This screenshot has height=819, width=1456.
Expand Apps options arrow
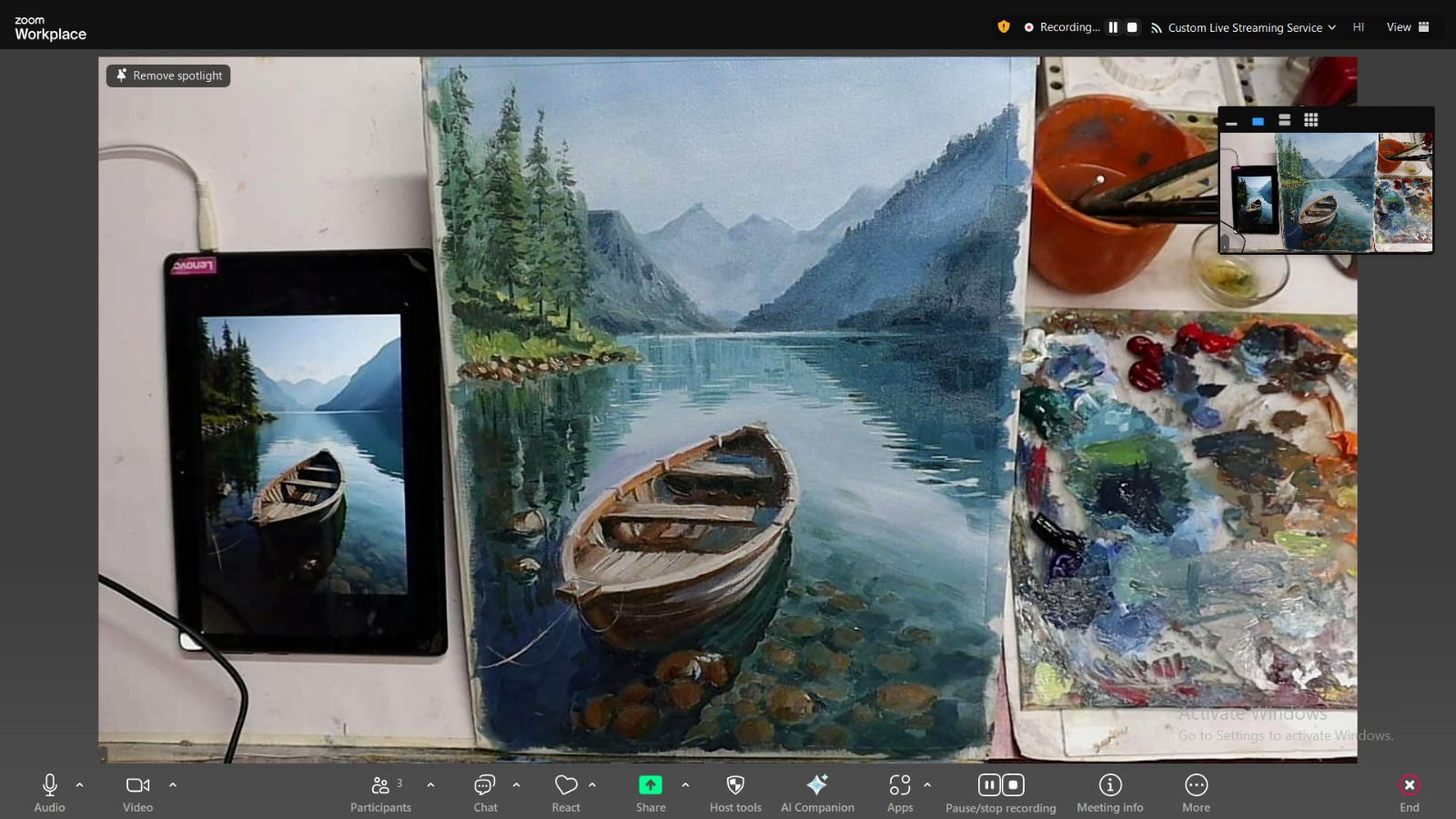(x=927, y=784)
